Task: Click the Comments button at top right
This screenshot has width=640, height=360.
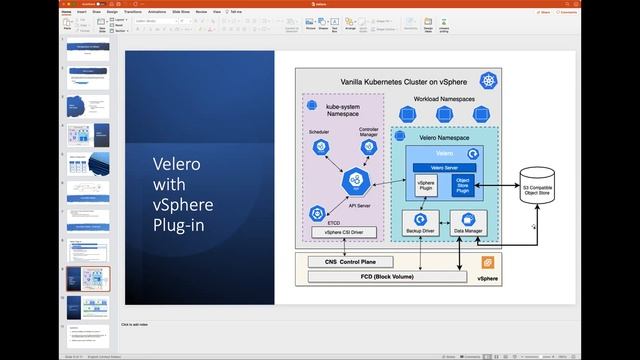Action: click(x=567, y=12)
